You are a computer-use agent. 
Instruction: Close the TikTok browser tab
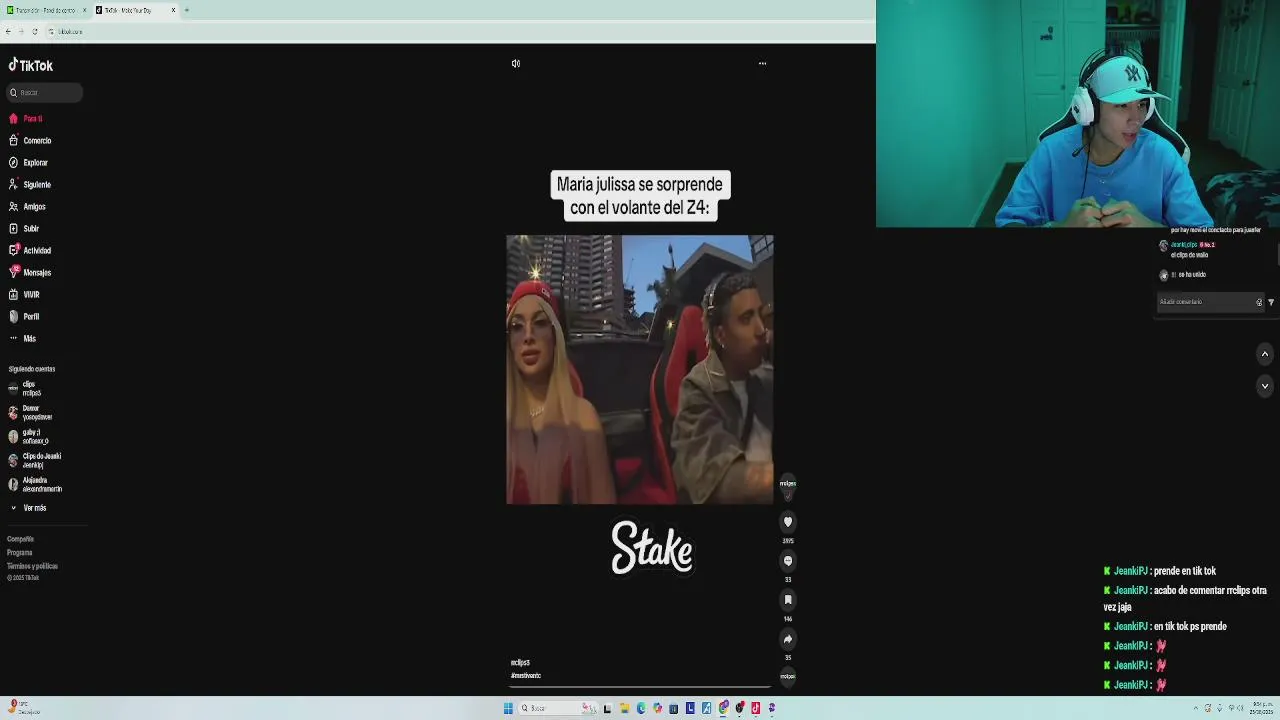tap(173, 10)
